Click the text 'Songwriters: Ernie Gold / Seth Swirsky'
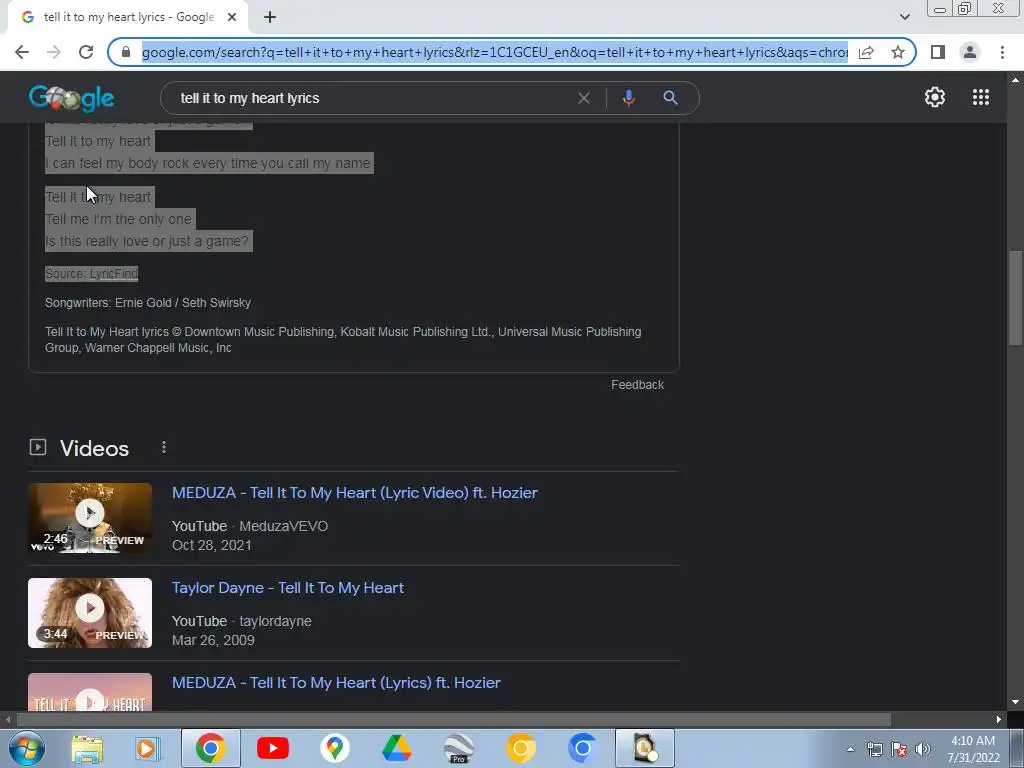This screenshot has height=768, width=1024. pos(148,303)
